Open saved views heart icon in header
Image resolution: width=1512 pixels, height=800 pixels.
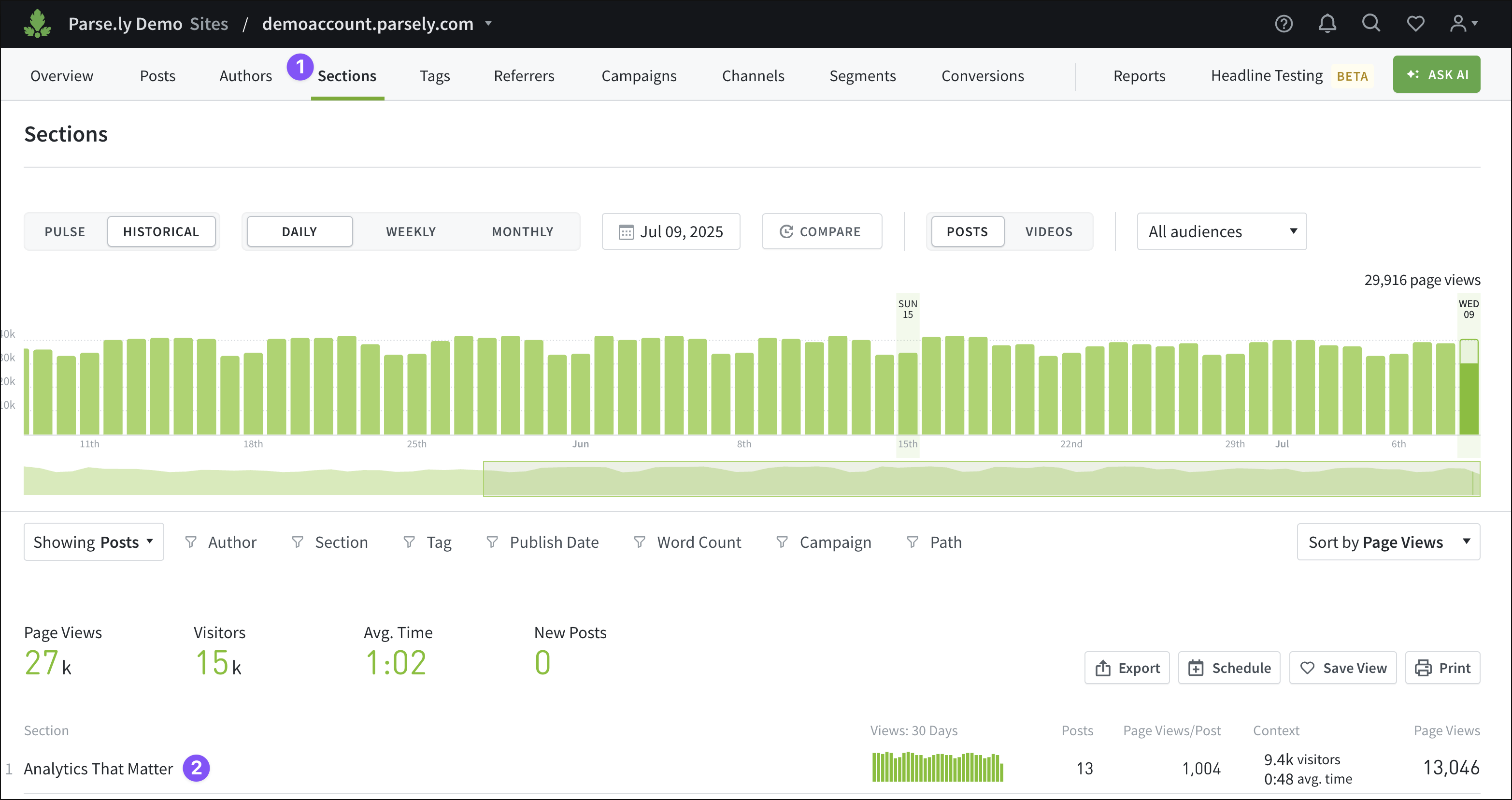[x=1416, y=24]
